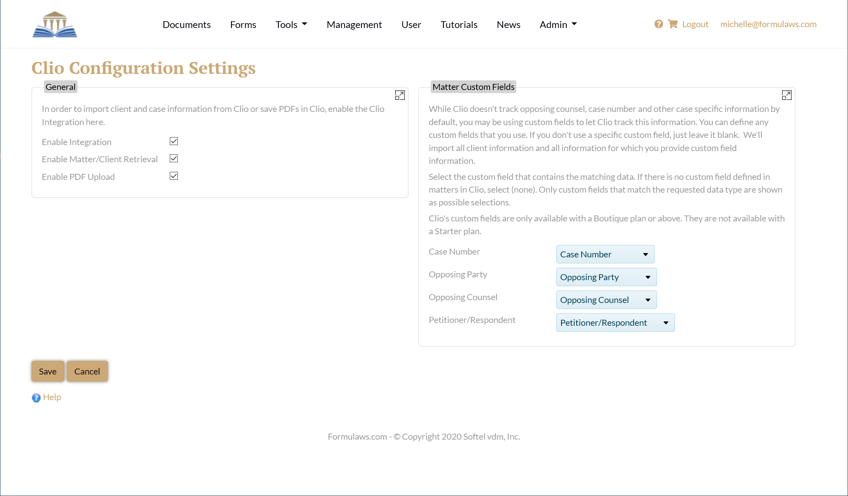This screenshot has height=496, width=848.
Task: Toggle the Enable Matter/Client Retrieval checkbox
Action: click(174, 158)
